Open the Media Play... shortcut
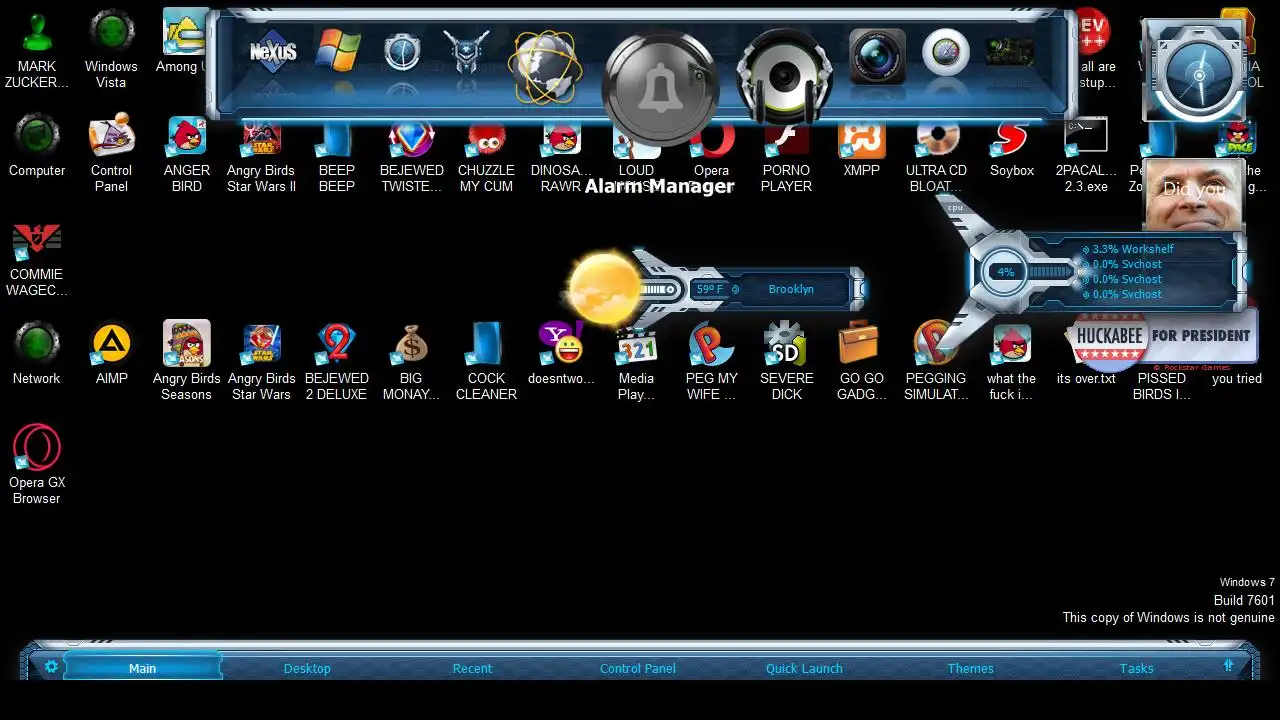 point(636,361)
